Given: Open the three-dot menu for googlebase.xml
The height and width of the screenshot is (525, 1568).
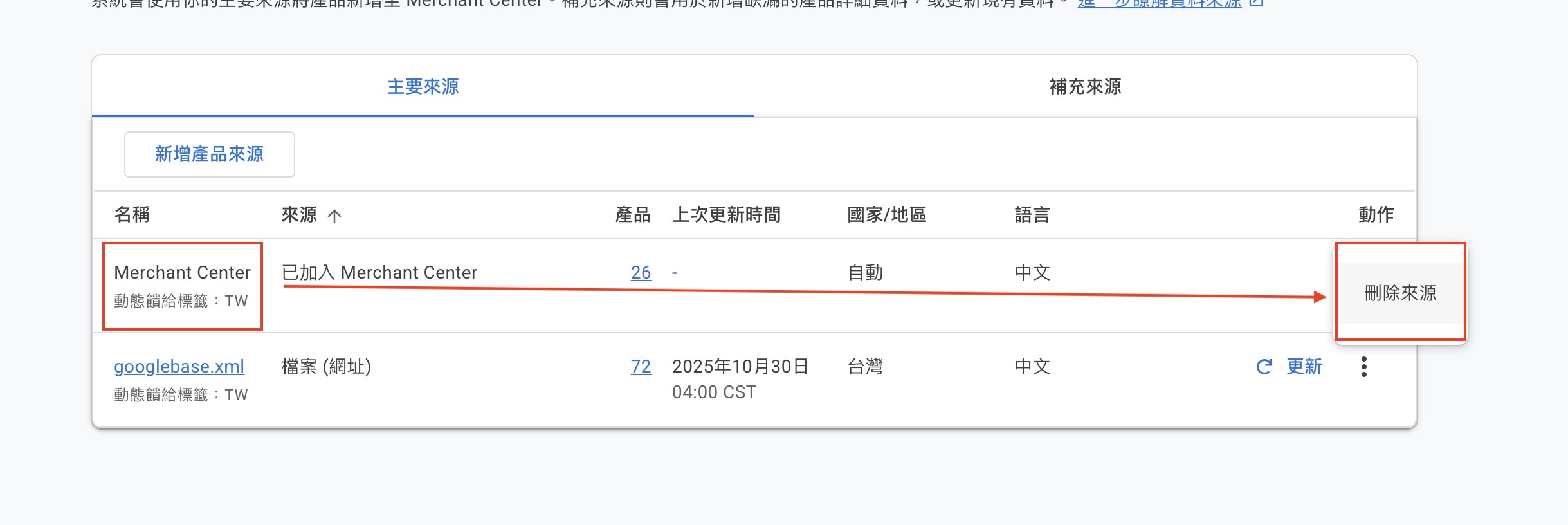Looking at the screenshot, I should (1363, 367).
